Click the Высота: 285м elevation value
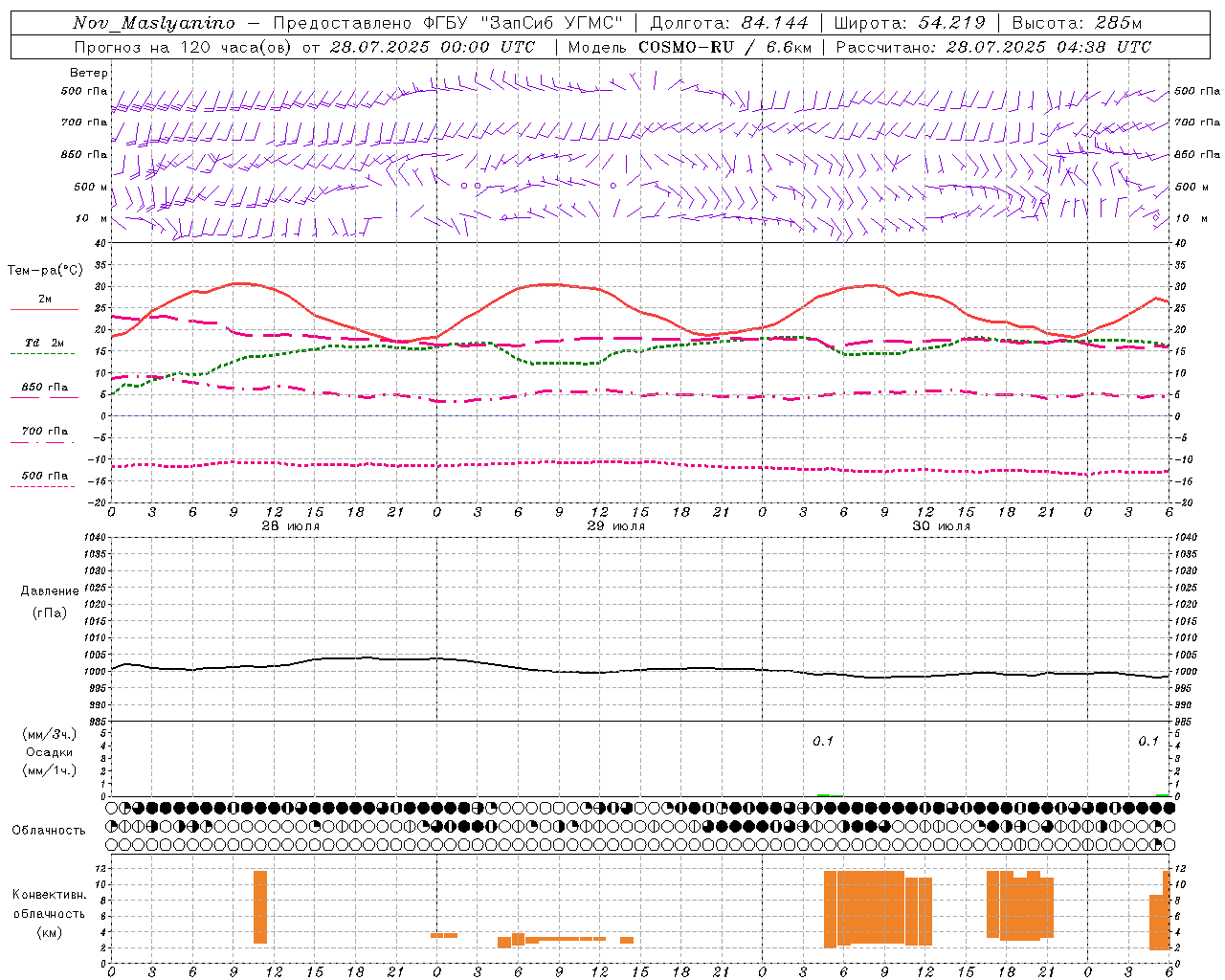 click(x=1077, y=23)
